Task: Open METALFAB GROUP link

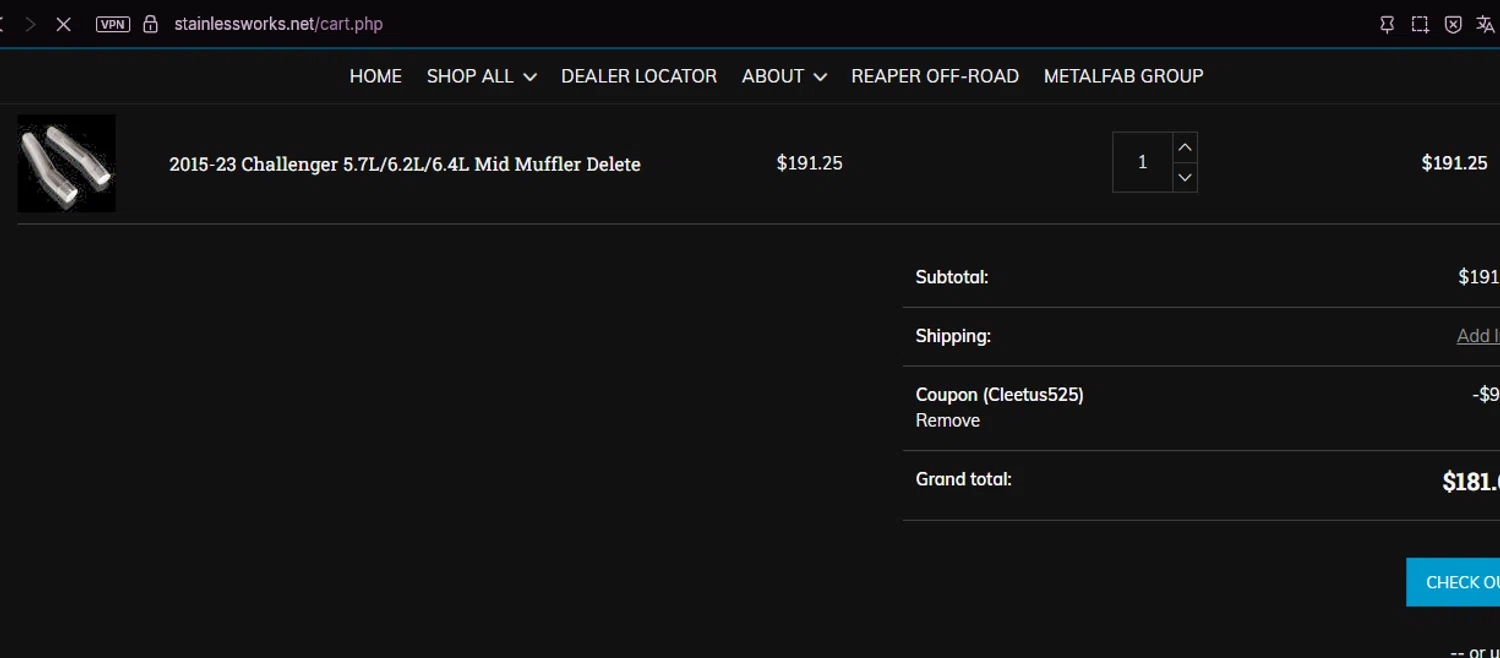Action: [1123, 76]
